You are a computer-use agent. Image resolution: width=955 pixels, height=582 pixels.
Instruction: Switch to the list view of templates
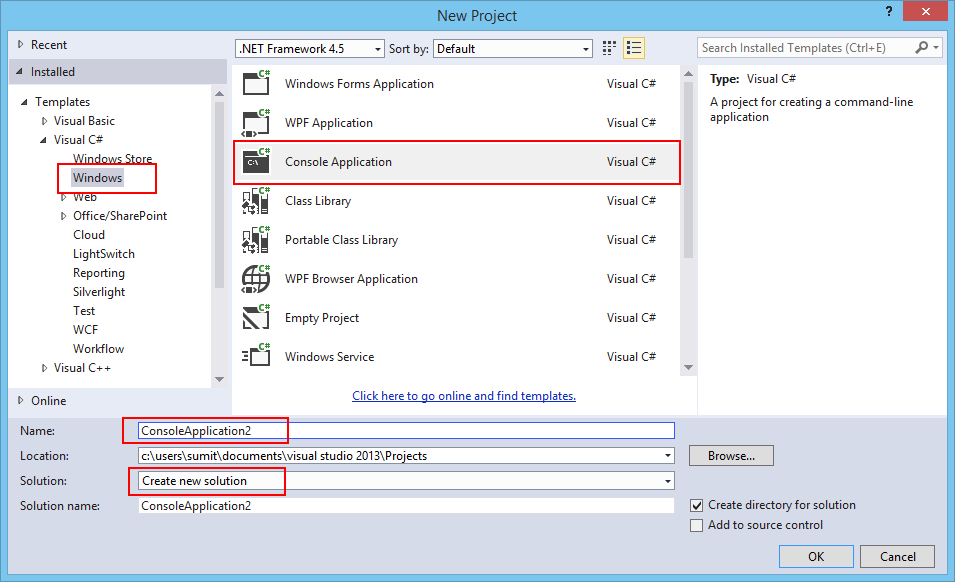click(x=634, y=47)
